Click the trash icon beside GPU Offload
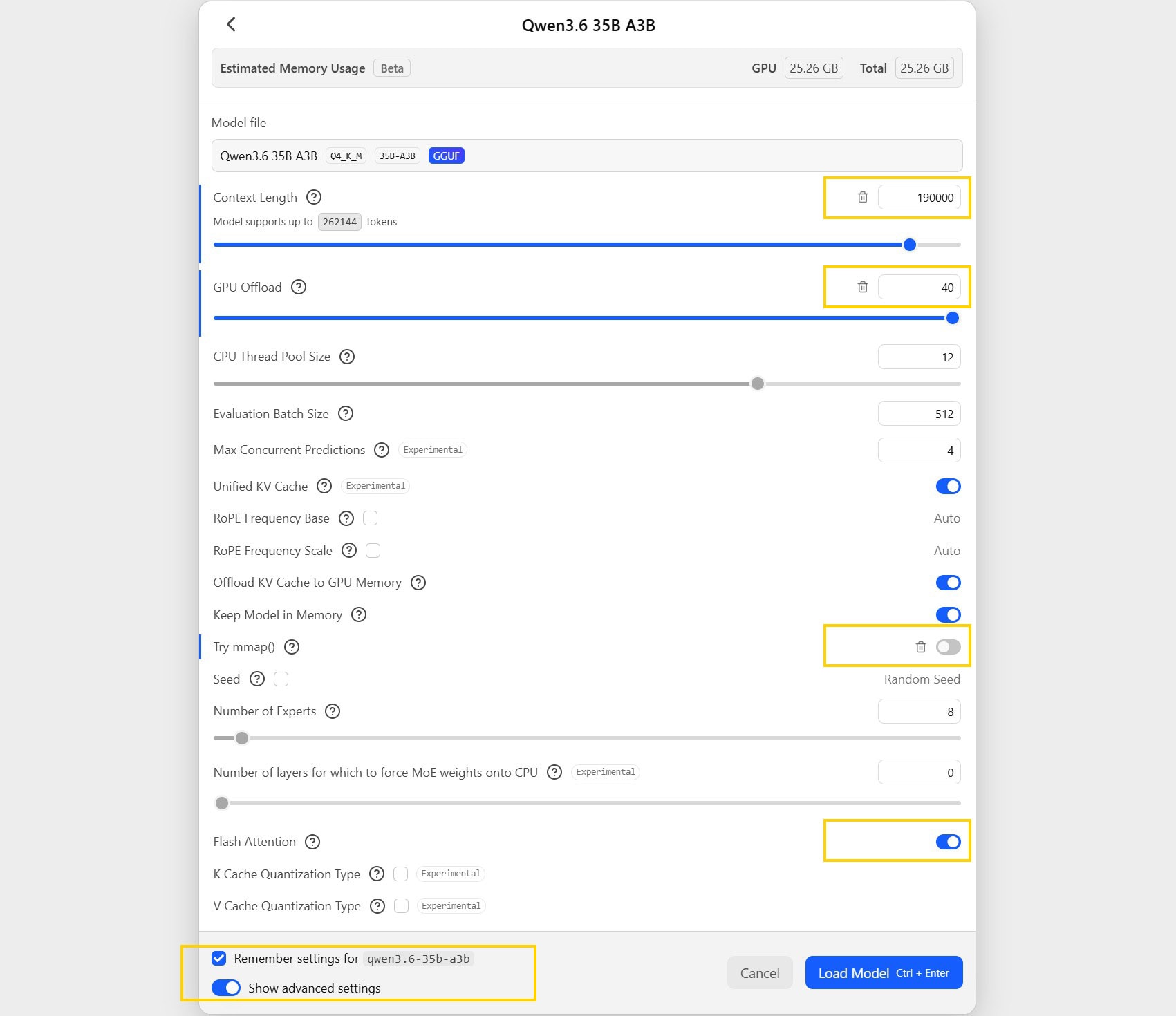 [862, 287]
